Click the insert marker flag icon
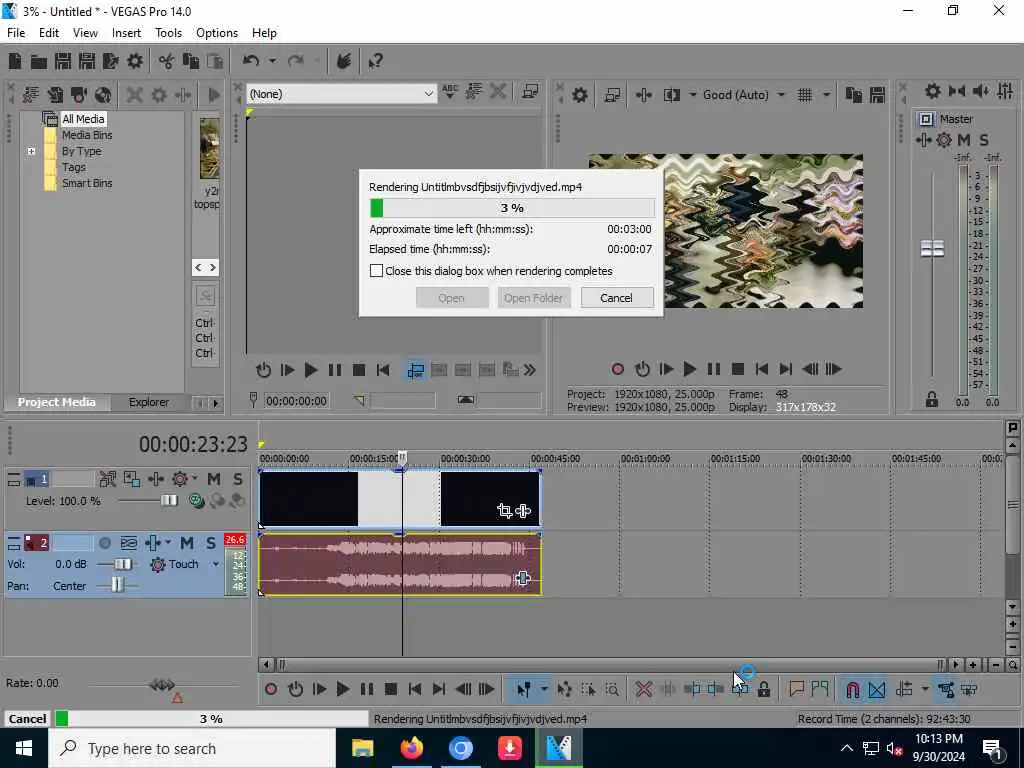 tap(796, 689)
